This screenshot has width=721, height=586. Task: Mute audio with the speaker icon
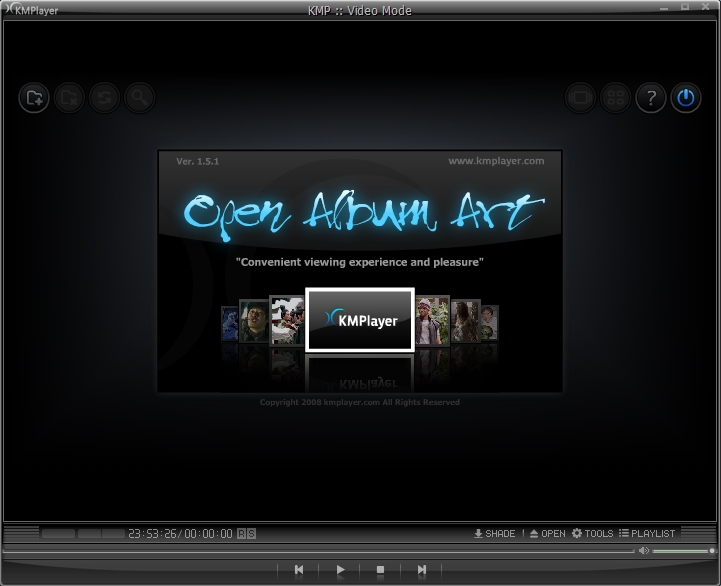pyautogui.click(x=644, y=551)
